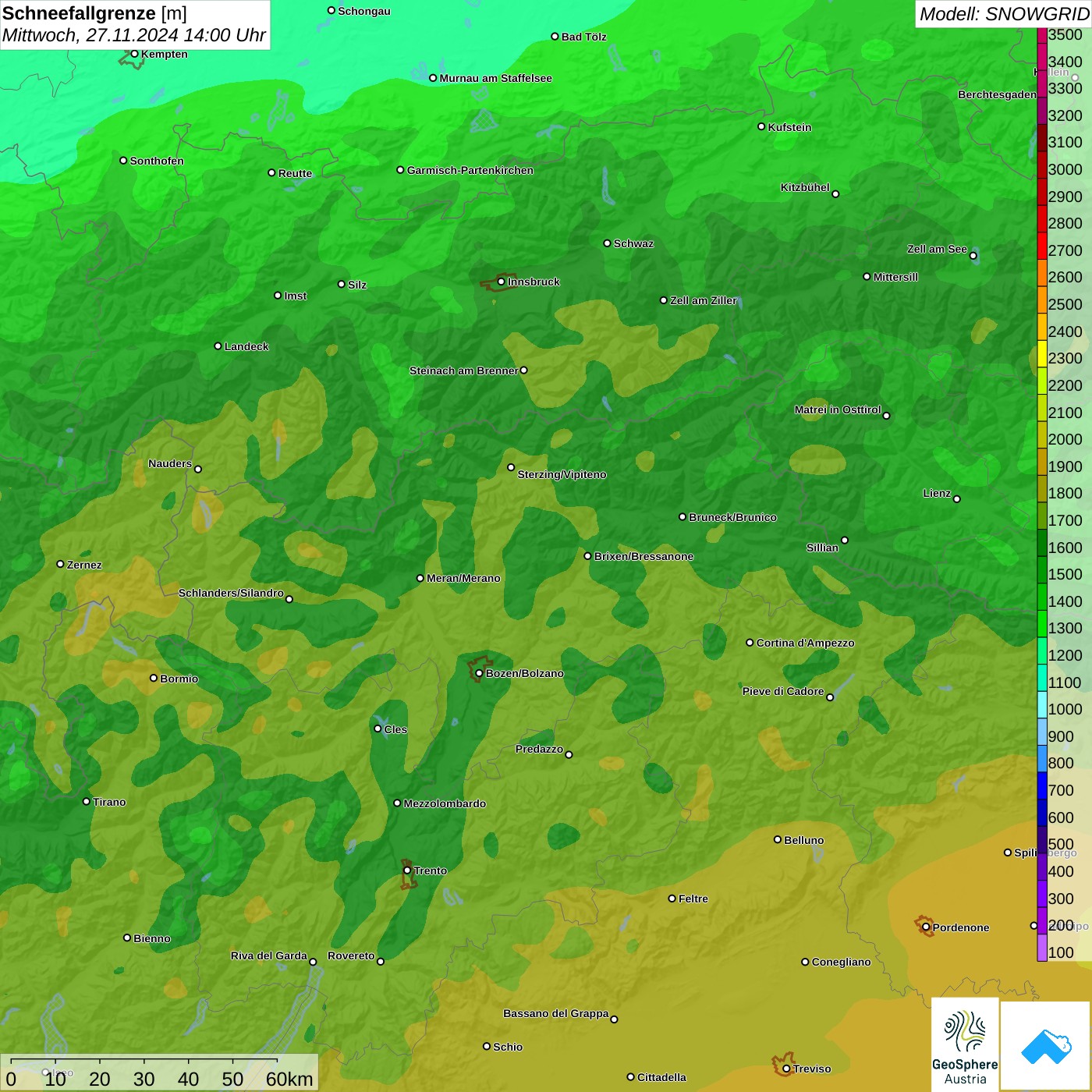1092x1092 pixels.
Task: Click the Tirano location dot
Action: (x=87, y=801)
